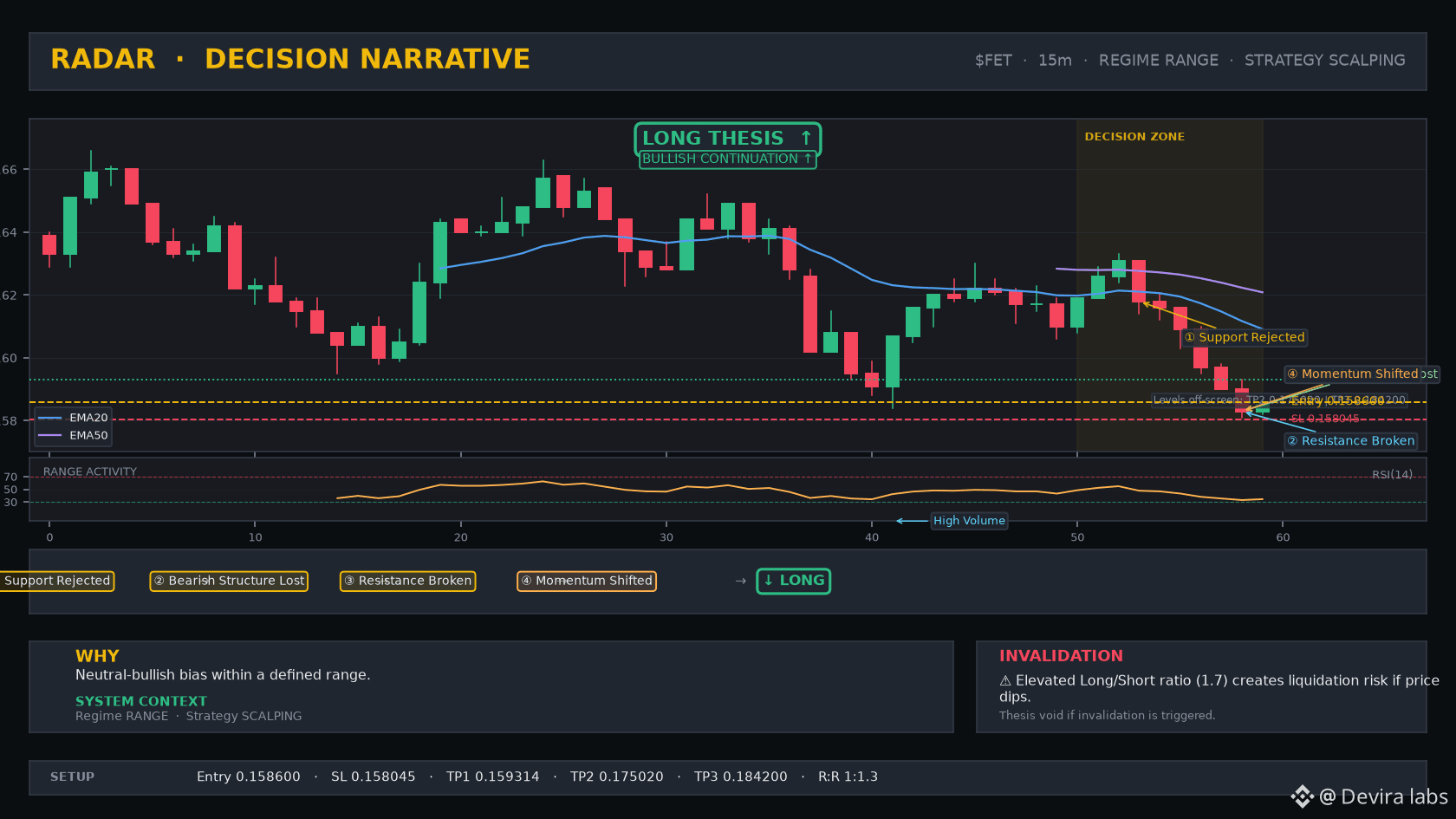Image resolution: width=1456 pixels, height=819 pixels.
Task: Click the warning triangle icon under INVALIDATION
Action: [x=1005, y=681]
